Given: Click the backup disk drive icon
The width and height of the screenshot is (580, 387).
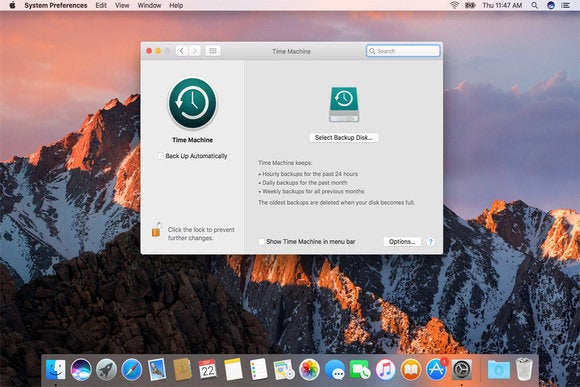Looking at the screenshot, I should tap(344, 104).
